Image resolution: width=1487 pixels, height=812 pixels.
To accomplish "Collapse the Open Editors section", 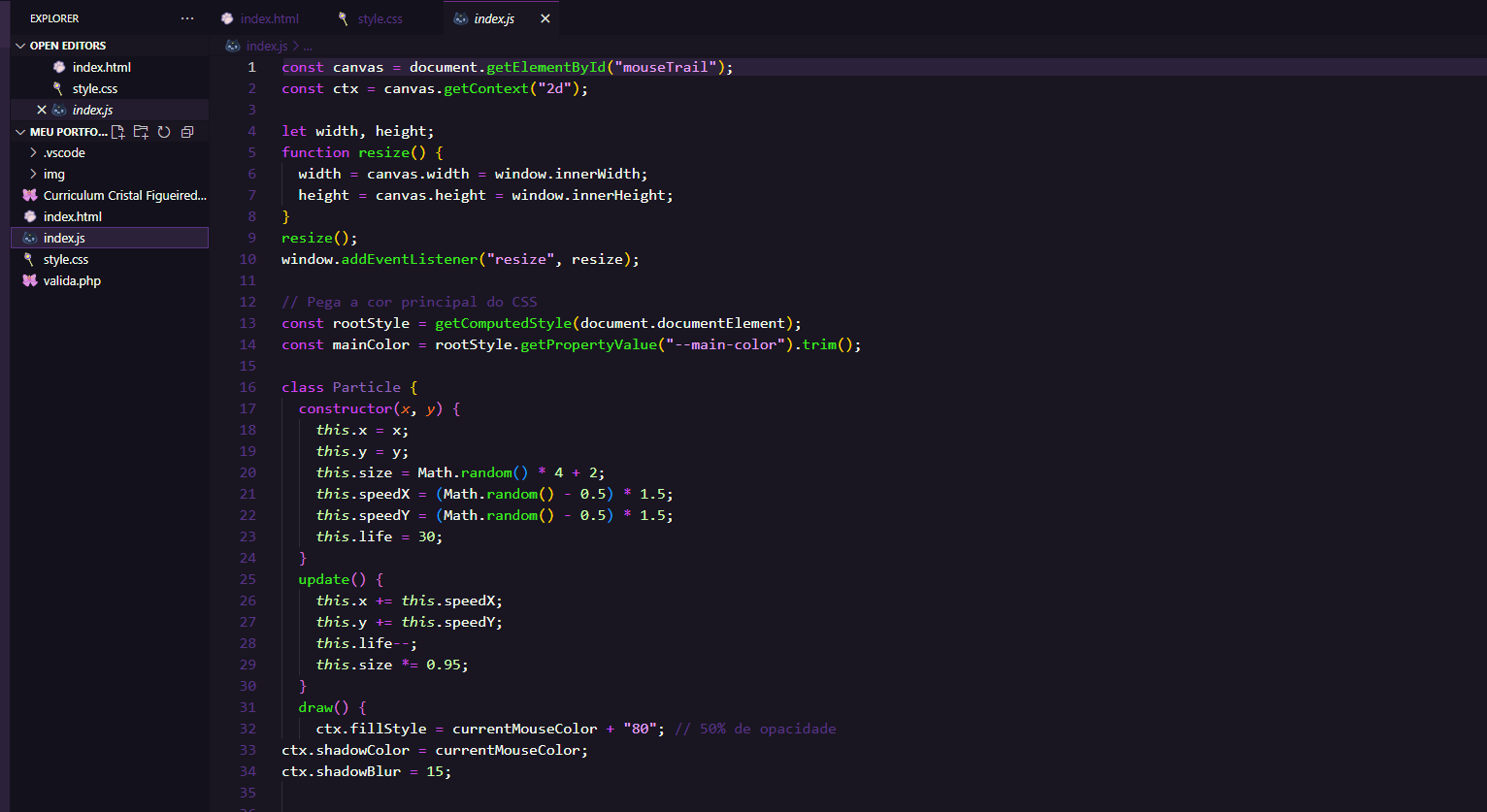I will (109, 46).
